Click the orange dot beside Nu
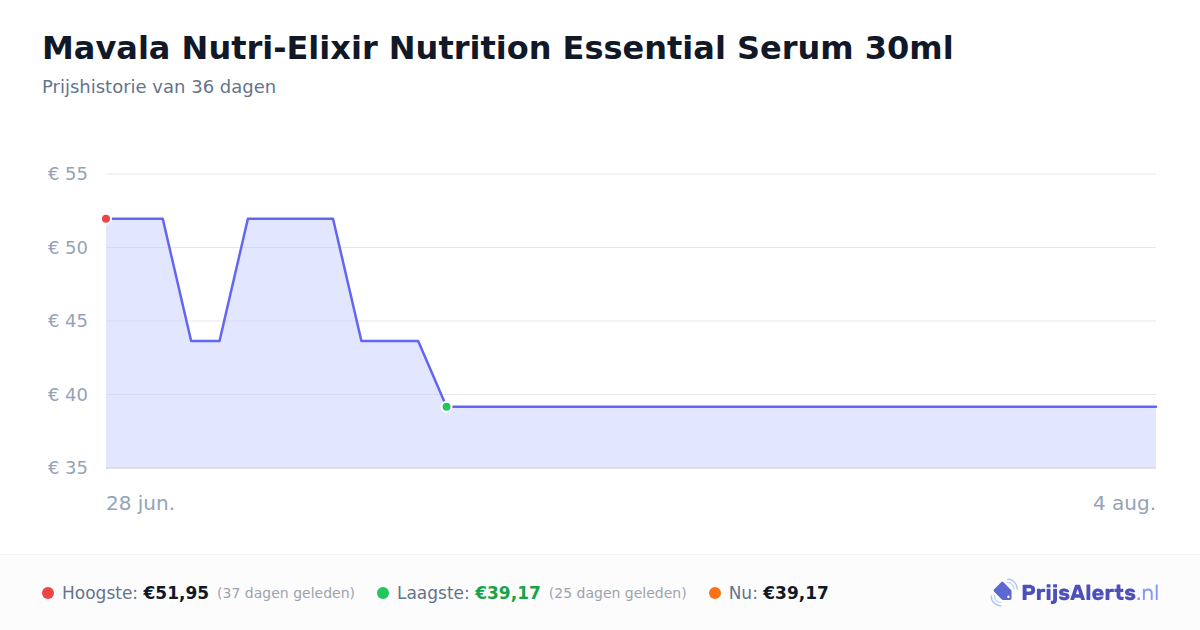Screen dimensions: 1200x630 pyautogui.click(x=715, y=593)
